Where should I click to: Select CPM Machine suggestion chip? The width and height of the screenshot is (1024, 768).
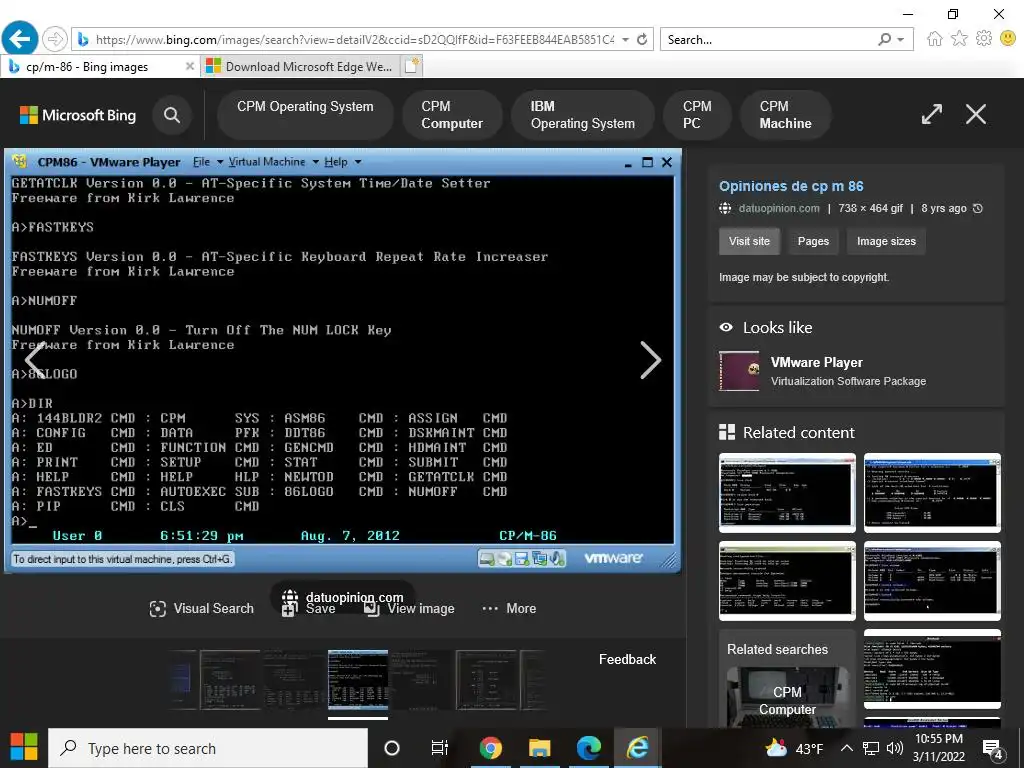tap(786, 115)
